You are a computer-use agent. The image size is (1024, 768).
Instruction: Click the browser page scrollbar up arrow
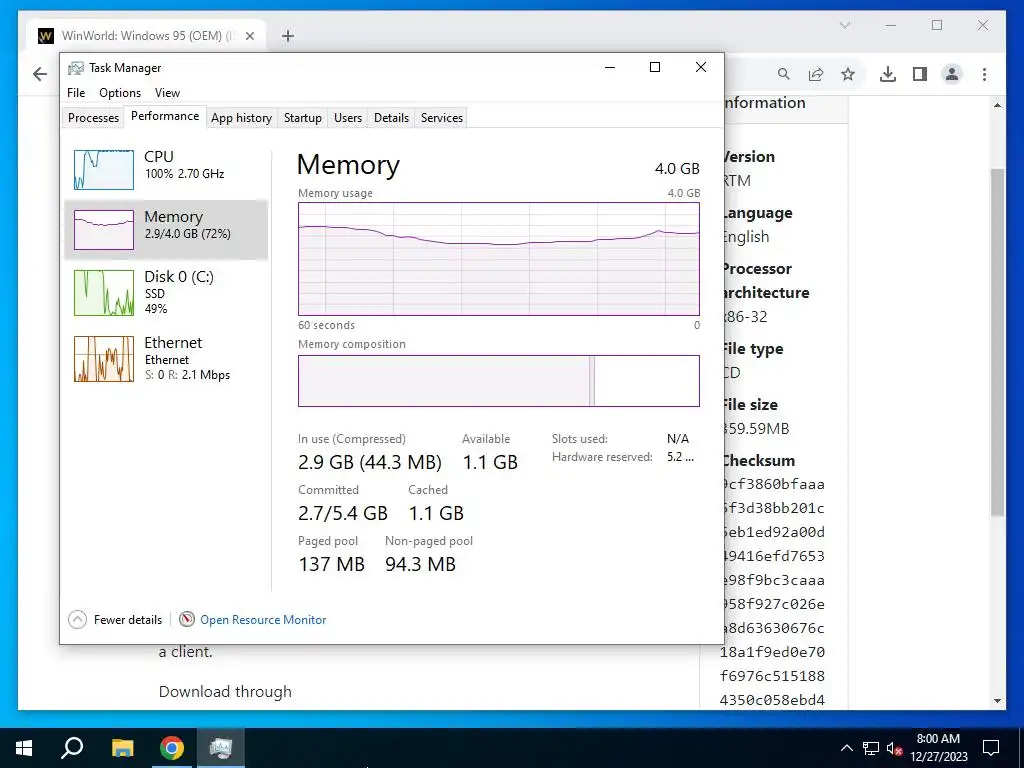[997, 105]
